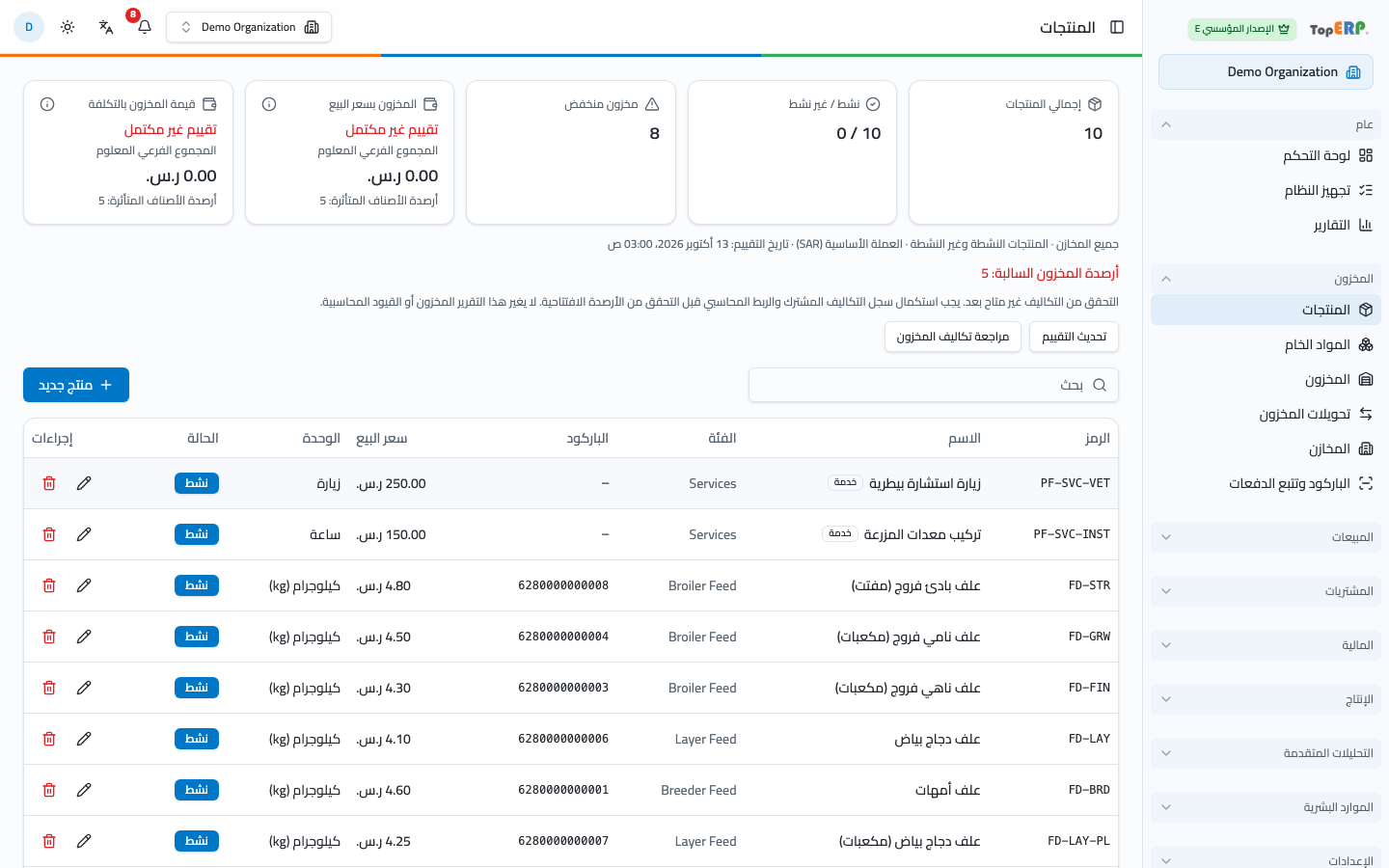Open تحويلات المخزون in the sidebar
This screenshot has width=1389, height=868.
pyautogui.click(x=1266, y=414)
